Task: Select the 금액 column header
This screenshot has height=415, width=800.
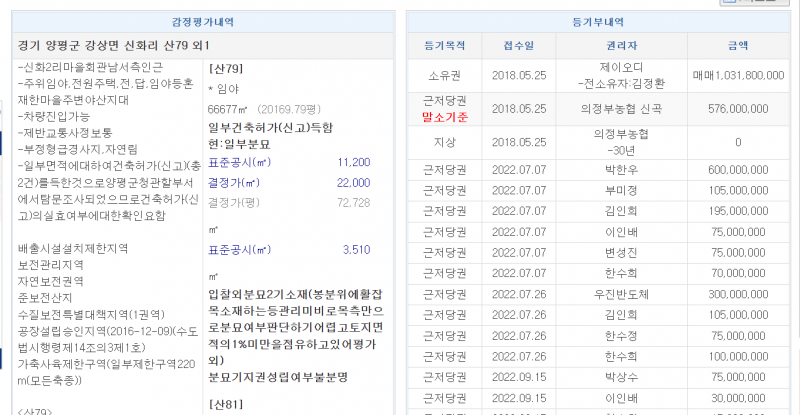Action: click(x=738, y=46)
